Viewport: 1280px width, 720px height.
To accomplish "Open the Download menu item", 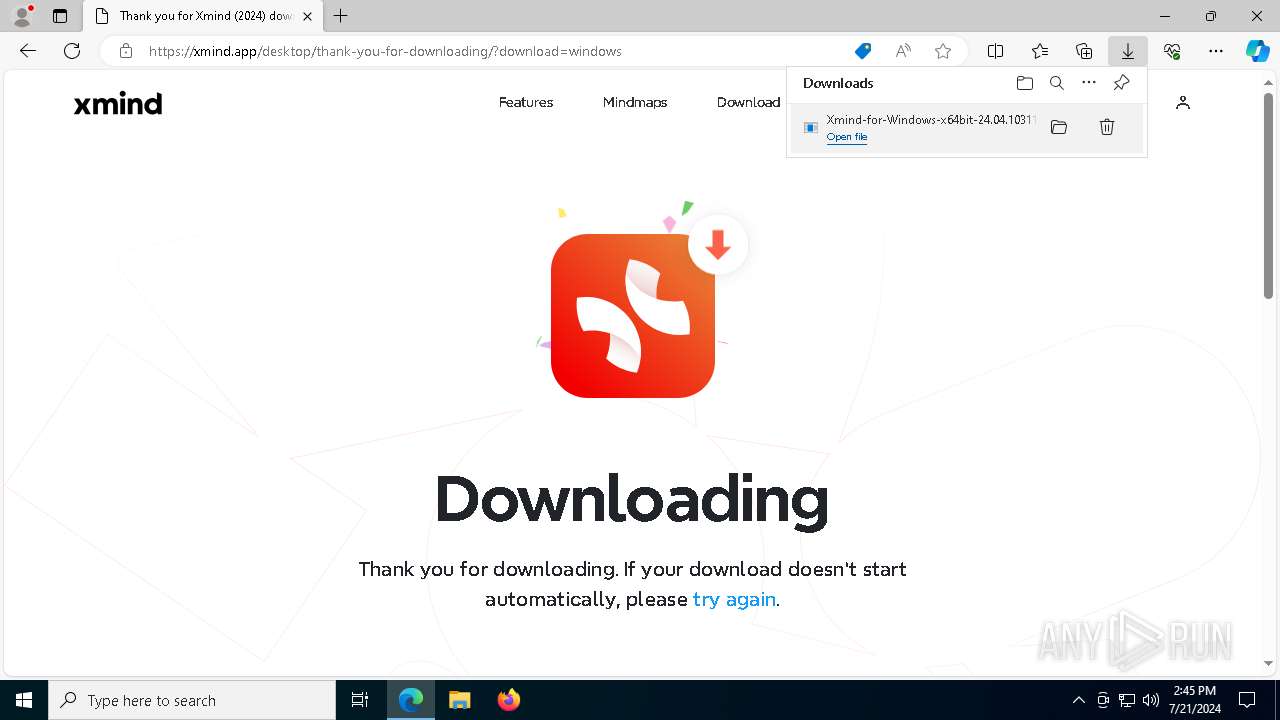I will [748, 102].
